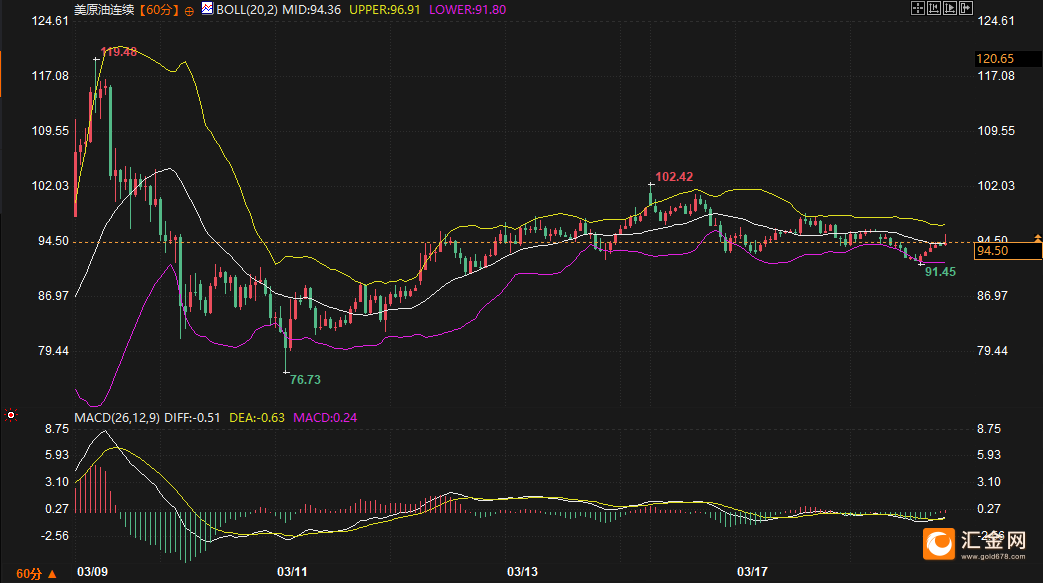
Task: Click the orange circled-plus icon beside 60分
Action: click(189, 9)
